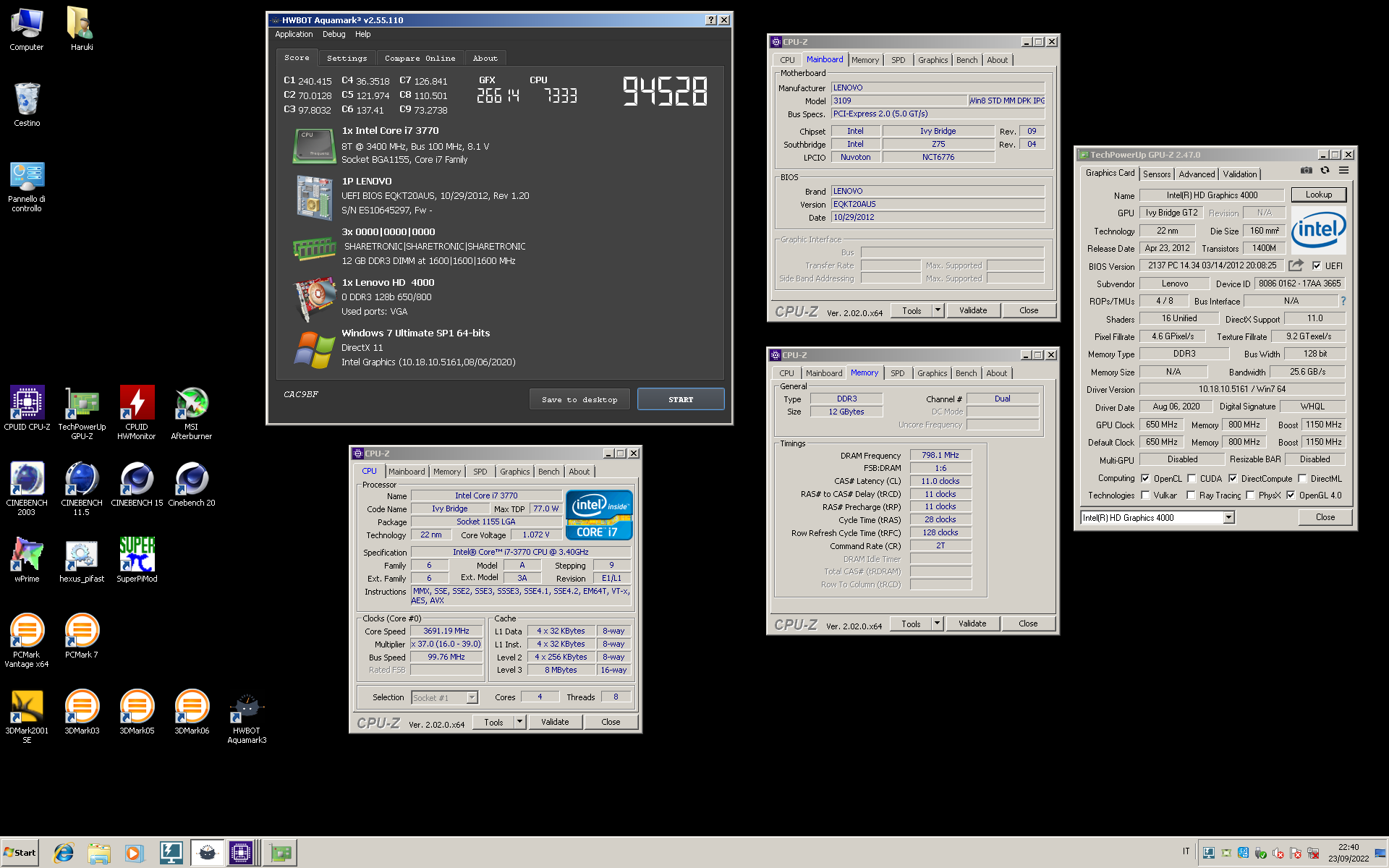Toggle DirectML checkbox in GPU-Z
Screen dimensions: 1389x868
tap(1302, 478)
